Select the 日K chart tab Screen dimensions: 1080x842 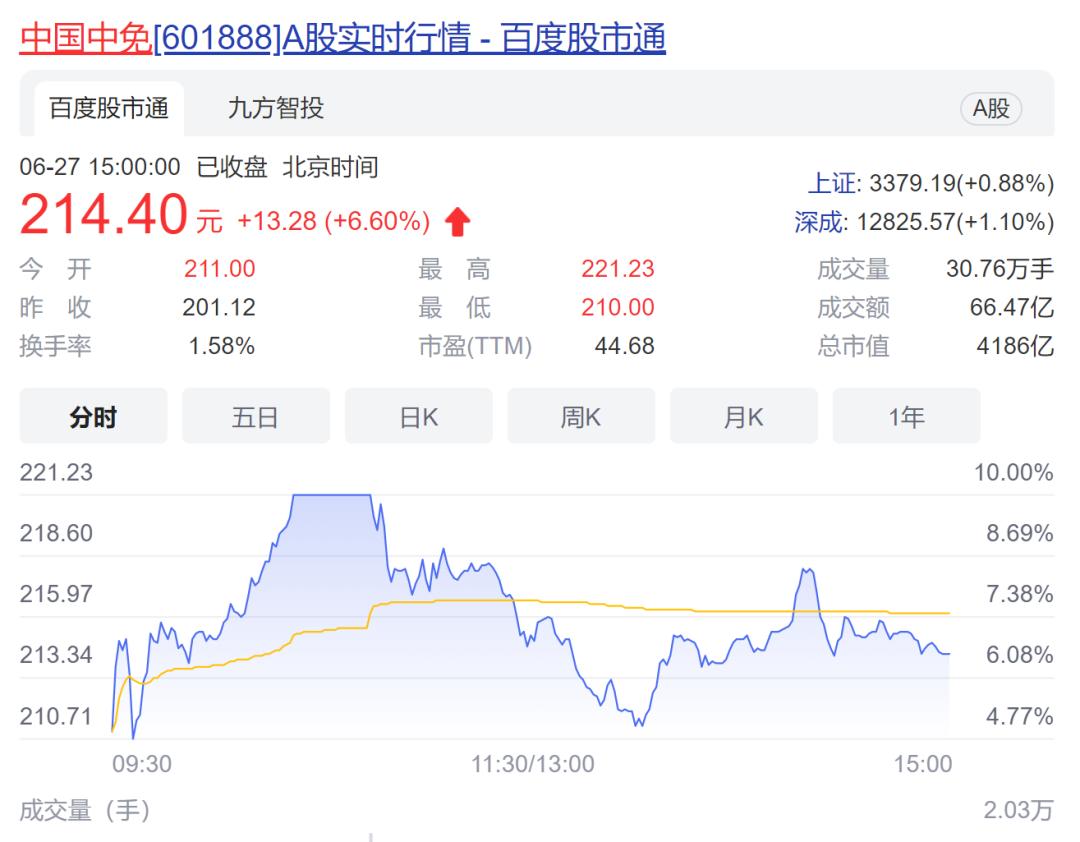click(418, 416)
